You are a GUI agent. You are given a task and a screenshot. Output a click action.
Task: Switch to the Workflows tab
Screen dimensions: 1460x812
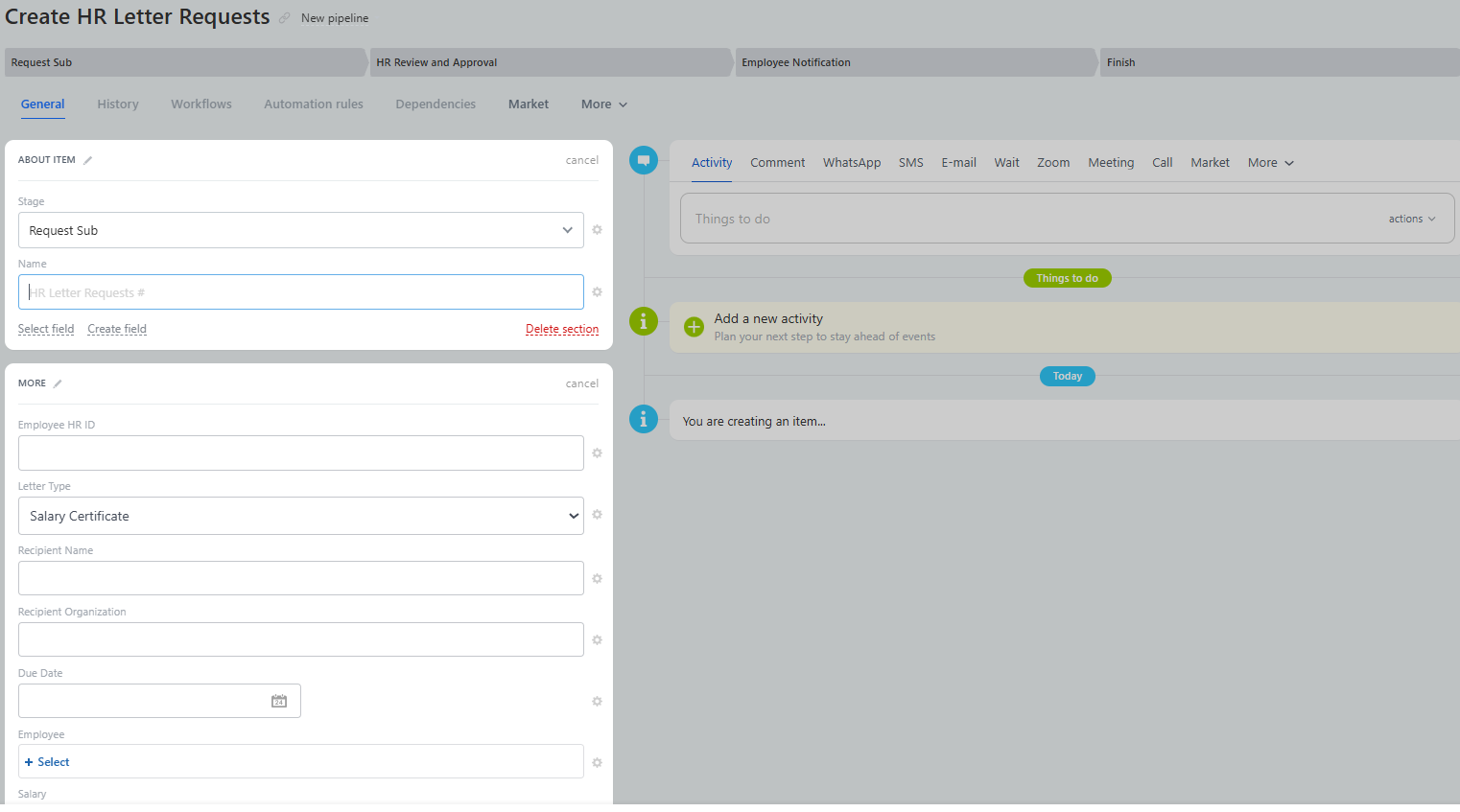[201, 104]
